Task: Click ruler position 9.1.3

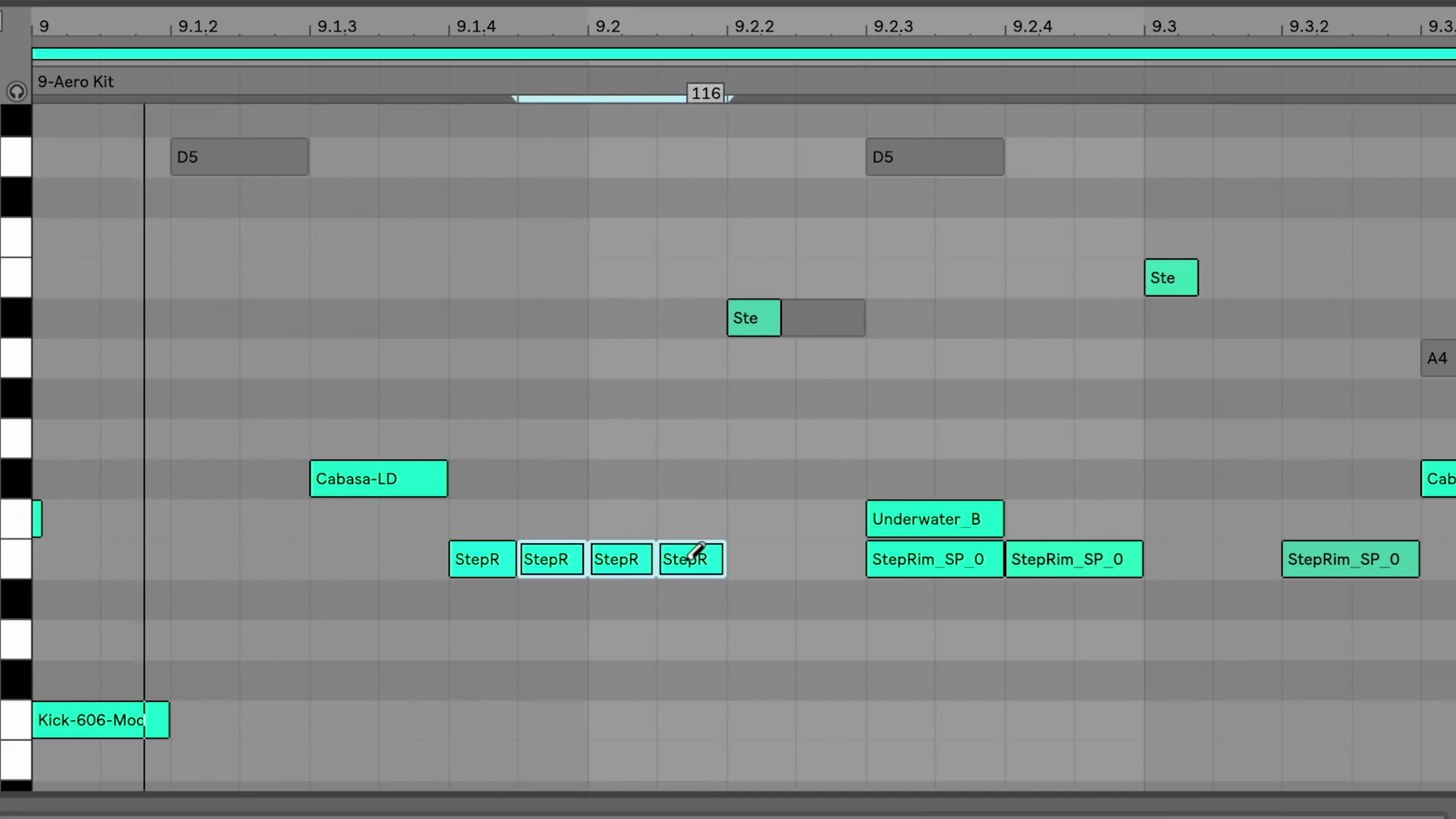Action: (x=337, y=26)
